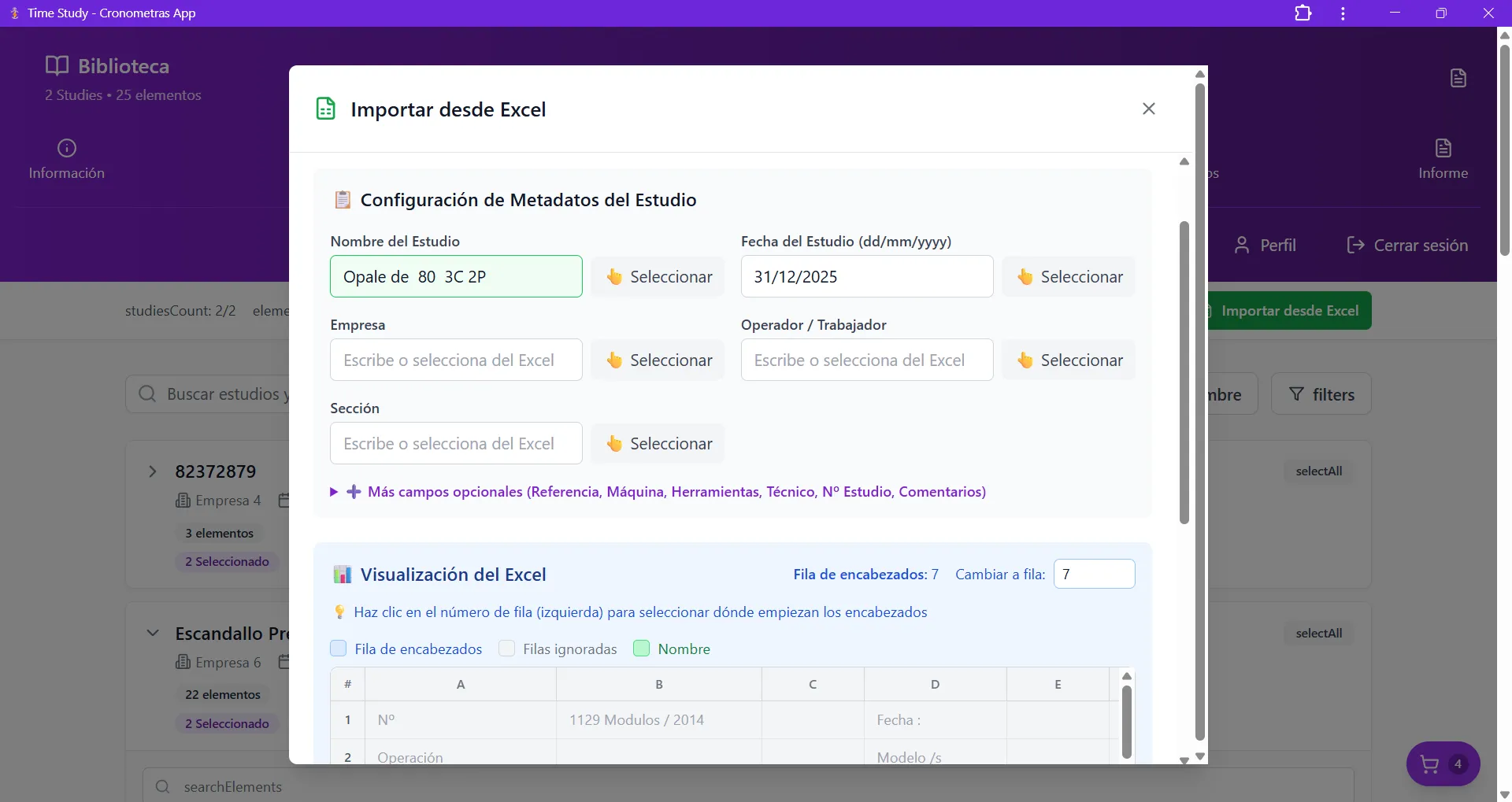
Task: Click the Información icon in the sidebar
Action: [66, 150]
